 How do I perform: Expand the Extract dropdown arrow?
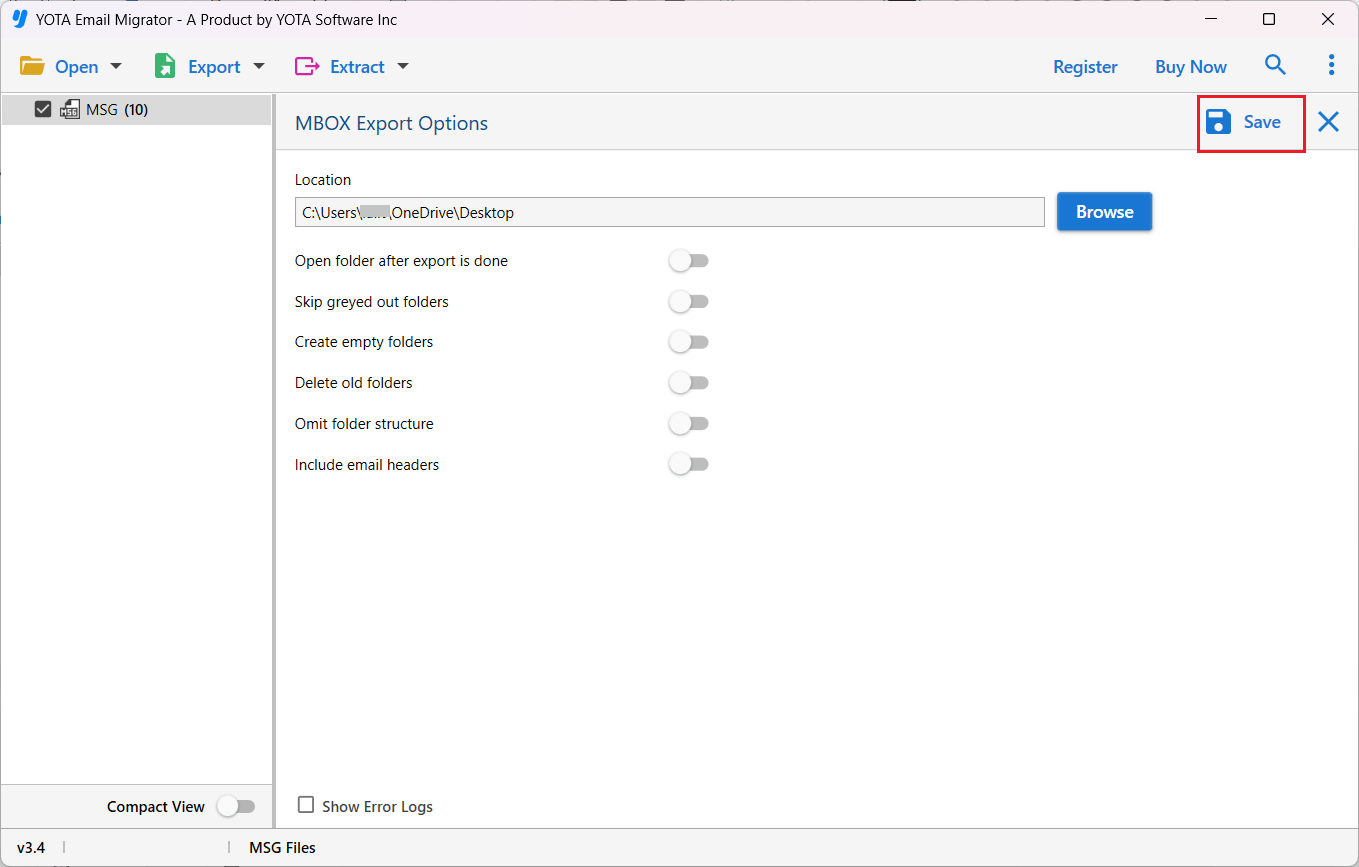click(x=403, y=67)
